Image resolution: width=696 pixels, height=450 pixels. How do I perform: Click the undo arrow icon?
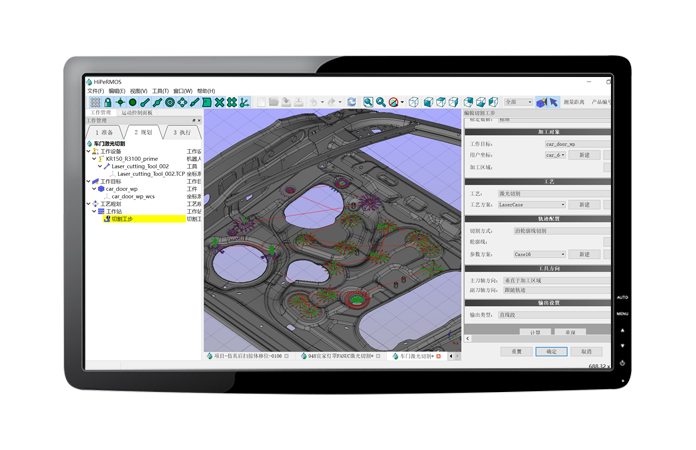click(313, 103)
